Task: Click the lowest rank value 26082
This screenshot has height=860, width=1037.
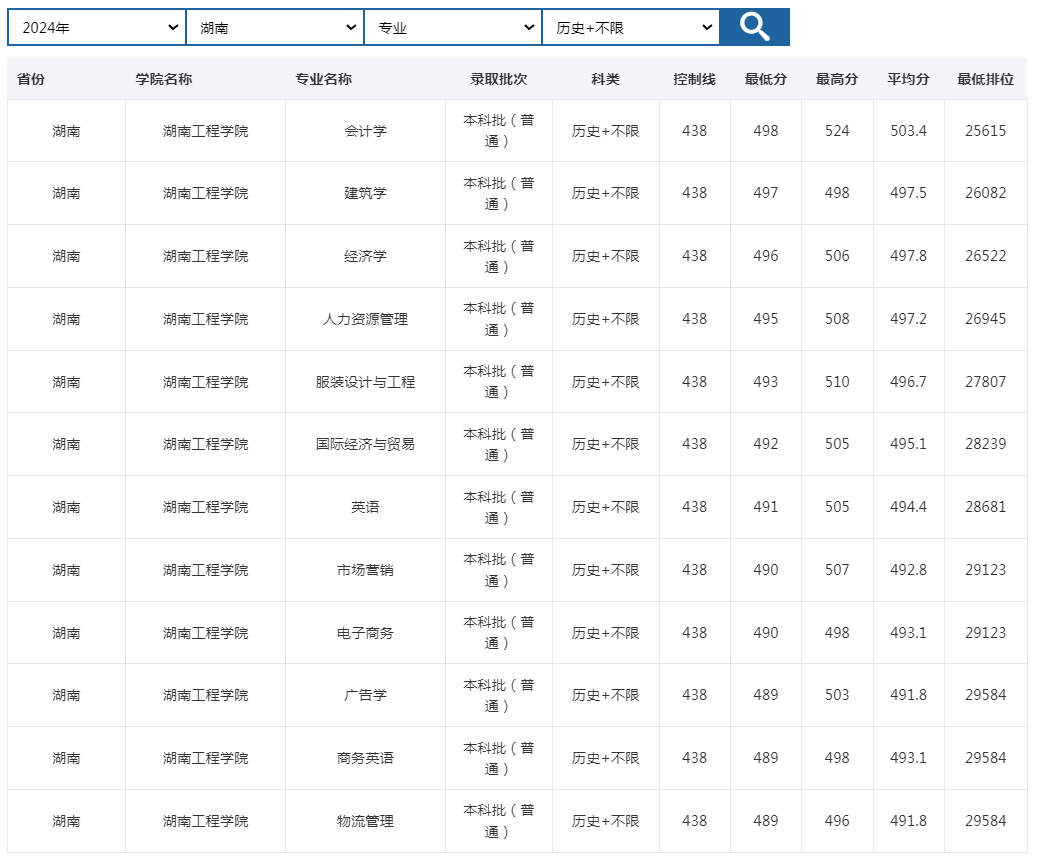Action: pyautogui.click(x=985, y=193)
